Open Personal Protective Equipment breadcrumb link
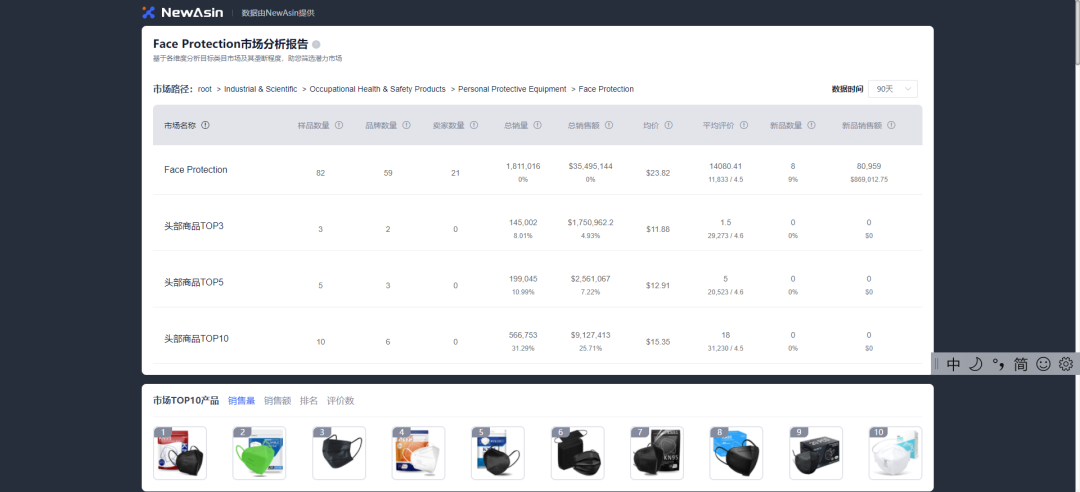This screenshot has width=1080, height=492. 512,89
